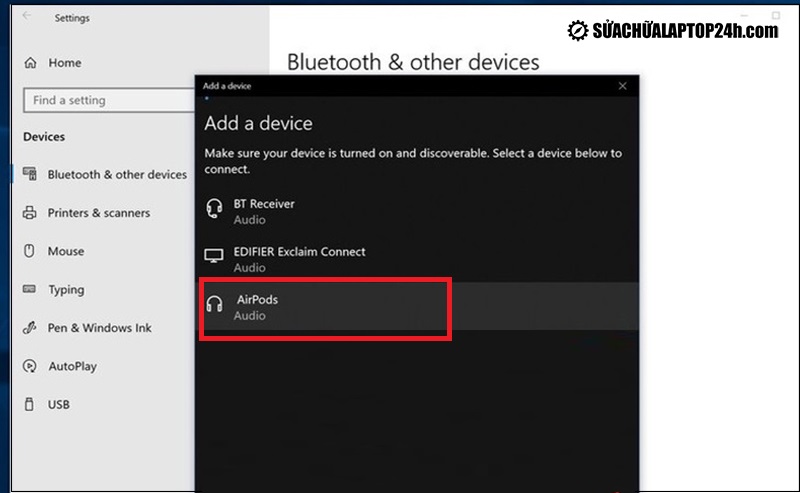Image resolution: width=800 pixels, height=493 pixels.
Task: Close the Add a device dialog
Action: coord(623,86)
